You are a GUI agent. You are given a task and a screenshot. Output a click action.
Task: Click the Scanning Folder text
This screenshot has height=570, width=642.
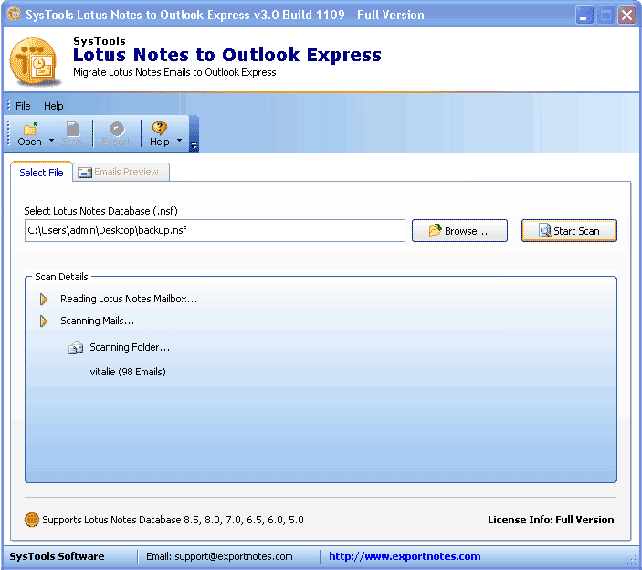click(x=129, y=347)
